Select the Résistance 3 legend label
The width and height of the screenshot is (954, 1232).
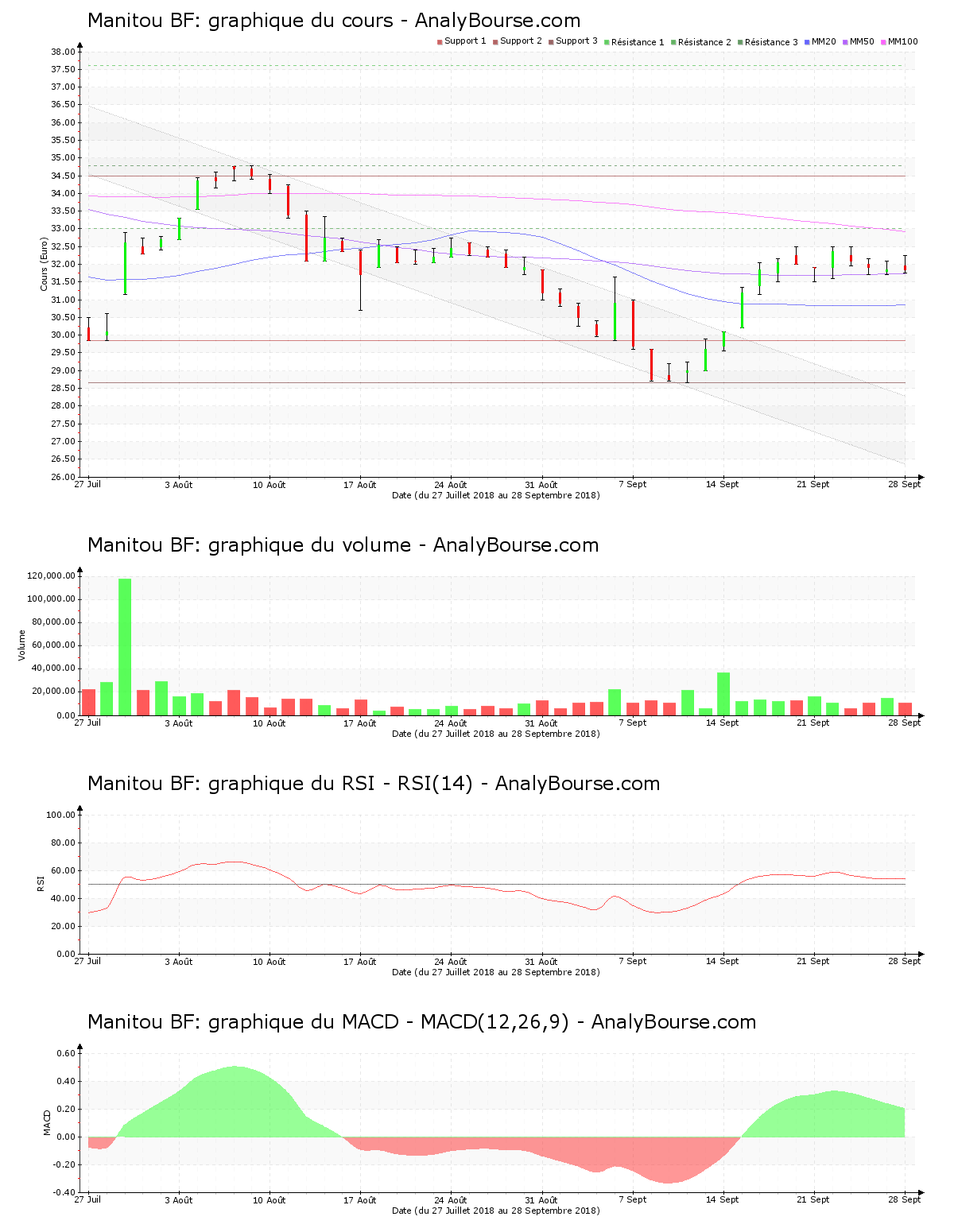pyautogui.click(x=771, y=42)
